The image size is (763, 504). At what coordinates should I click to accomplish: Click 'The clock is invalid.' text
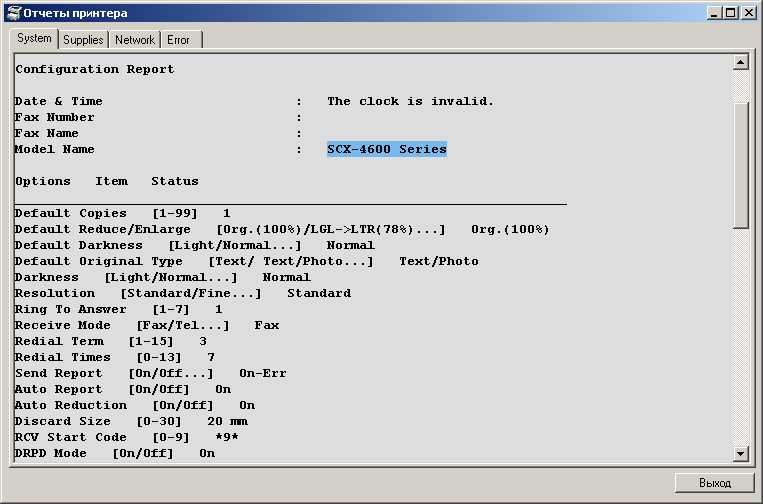pyautogui.click(x=410, y=101)
